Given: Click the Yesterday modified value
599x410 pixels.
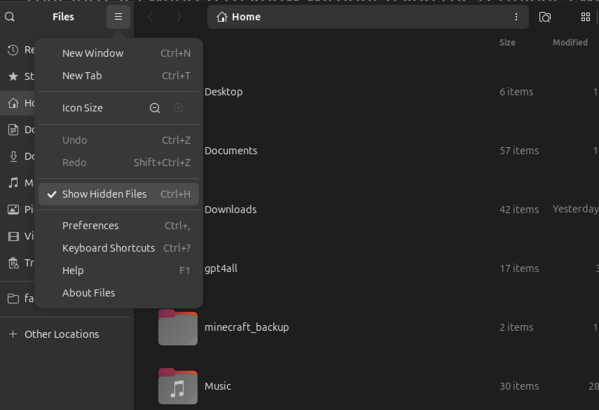Looking at the screenshot, I should [x=575, y=209].
